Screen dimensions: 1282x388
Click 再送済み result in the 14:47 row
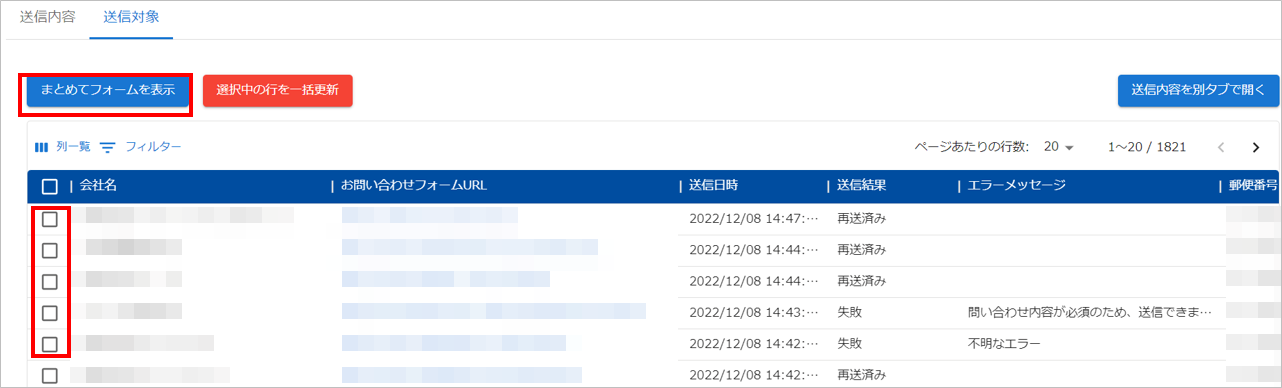click(x=861, y=219)
